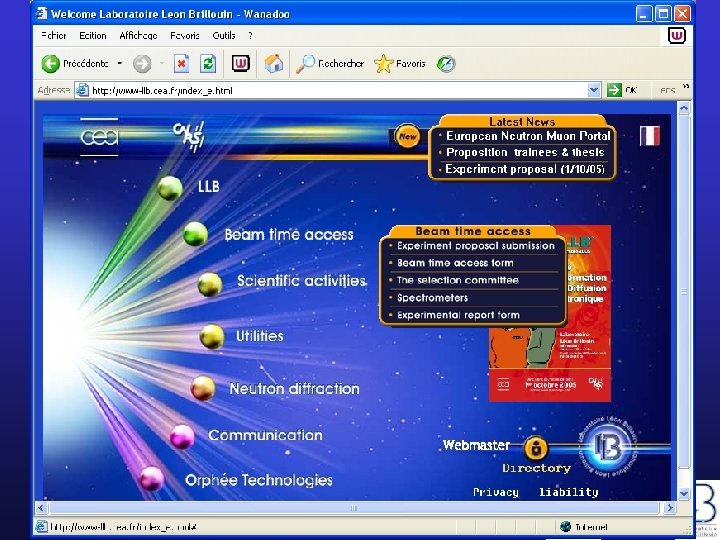
Task: Click the yellow sphere beside Utilities
Action: point(212,336)
